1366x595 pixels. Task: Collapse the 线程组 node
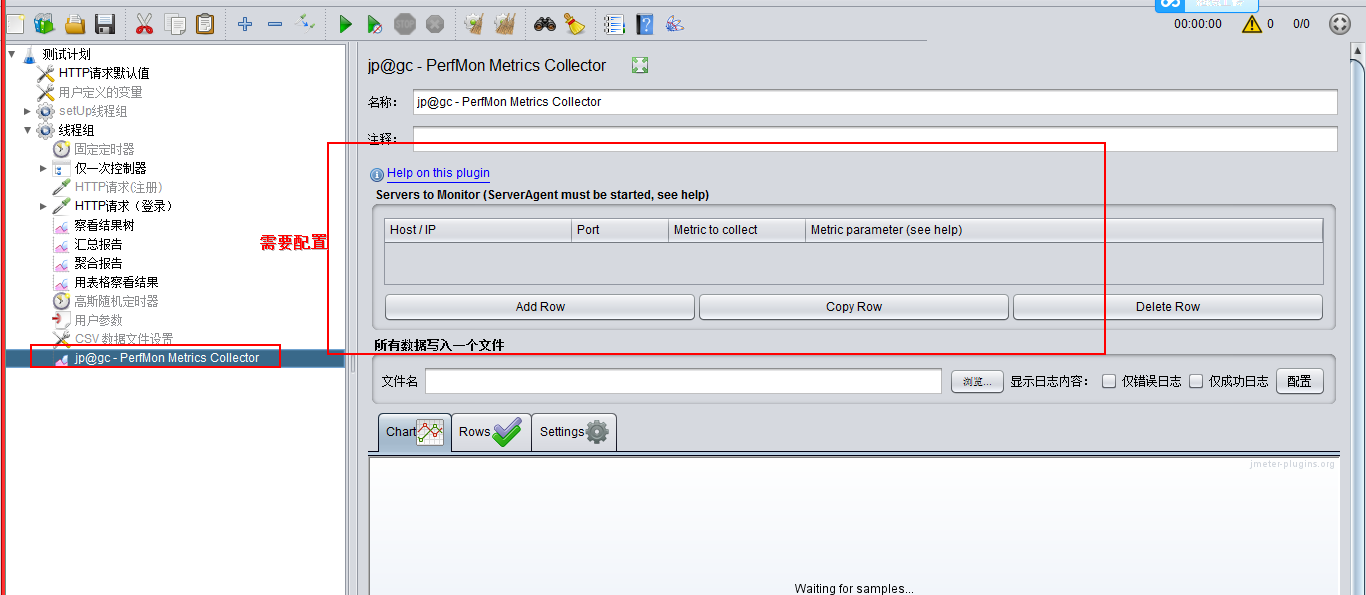pos(28,130)
